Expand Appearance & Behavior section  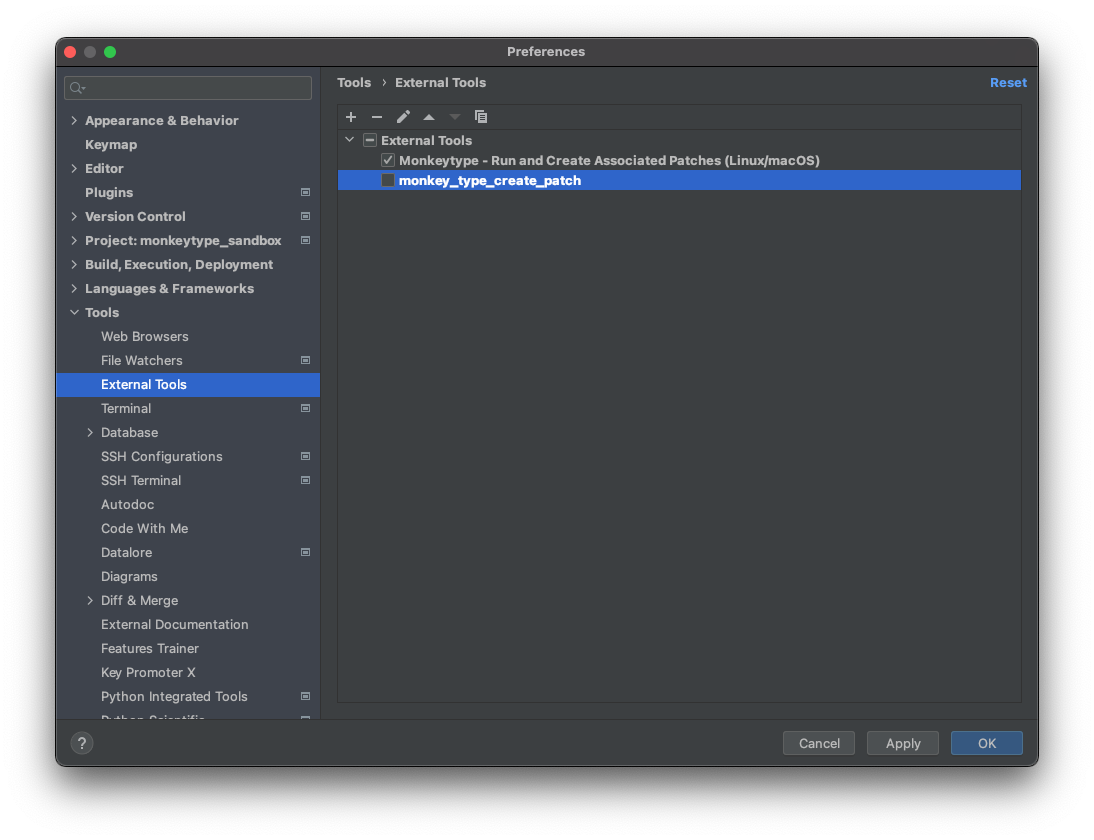pos(74,121)
